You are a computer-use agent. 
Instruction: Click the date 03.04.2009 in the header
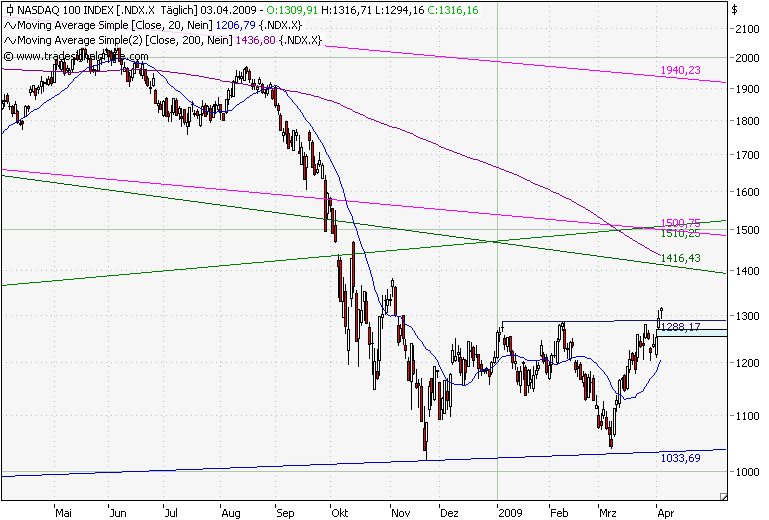point(229,10)
